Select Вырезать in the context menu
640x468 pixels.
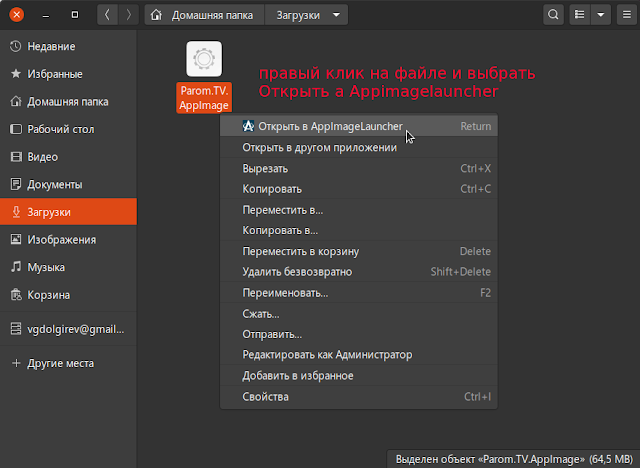pos(359,169)
